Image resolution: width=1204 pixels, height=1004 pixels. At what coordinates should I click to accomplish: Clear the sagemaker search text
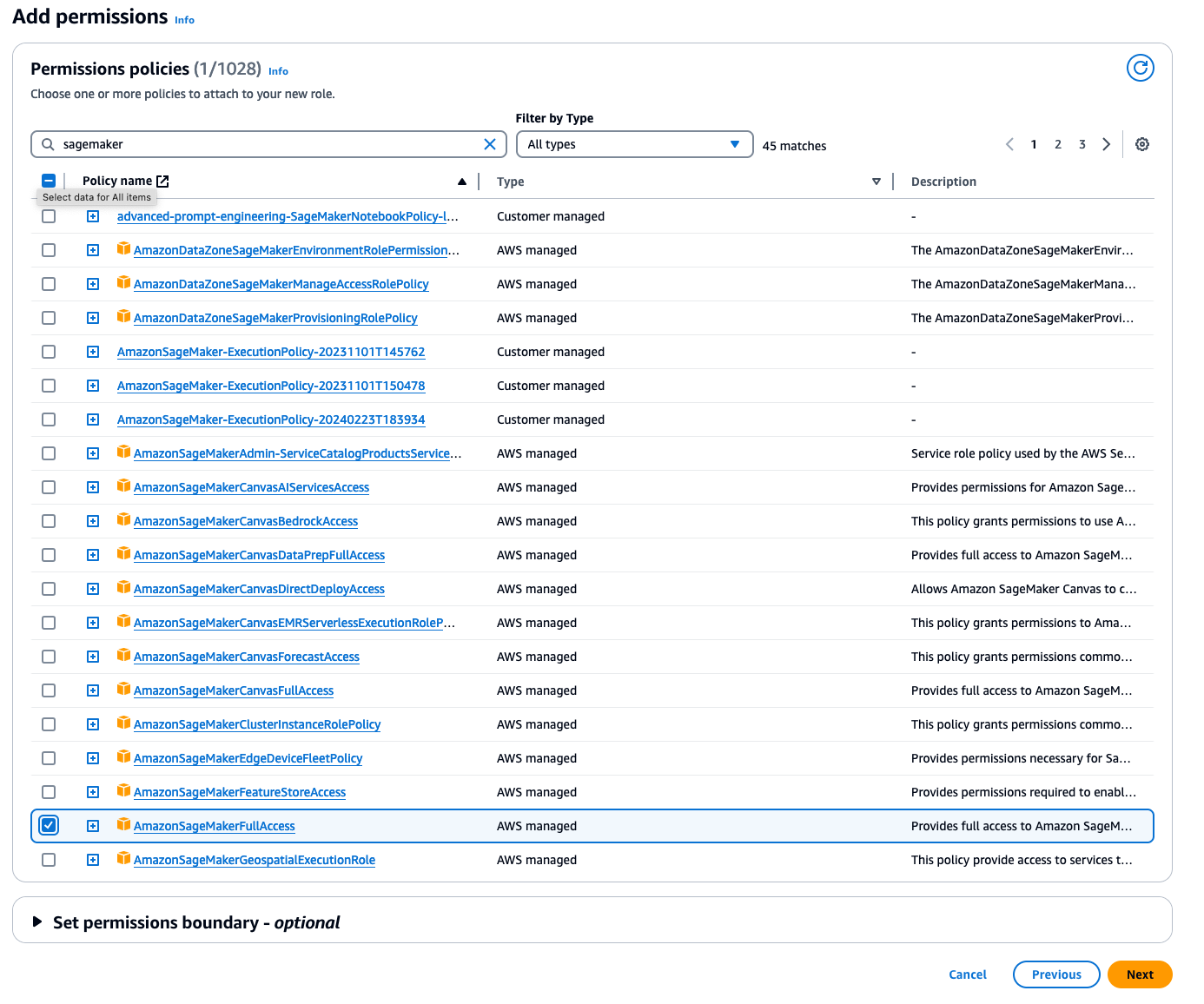tap(490, 144)
